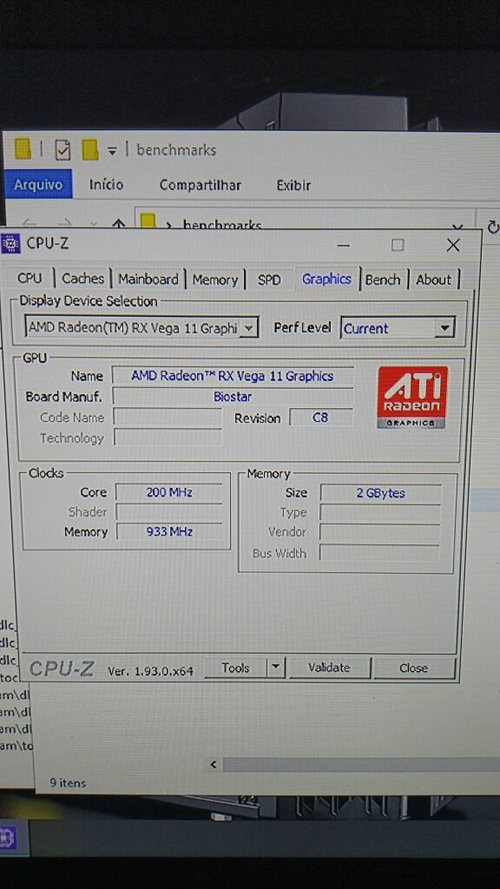
Task: Click the Explorer new folder quick-access icon
Action: 90,150
